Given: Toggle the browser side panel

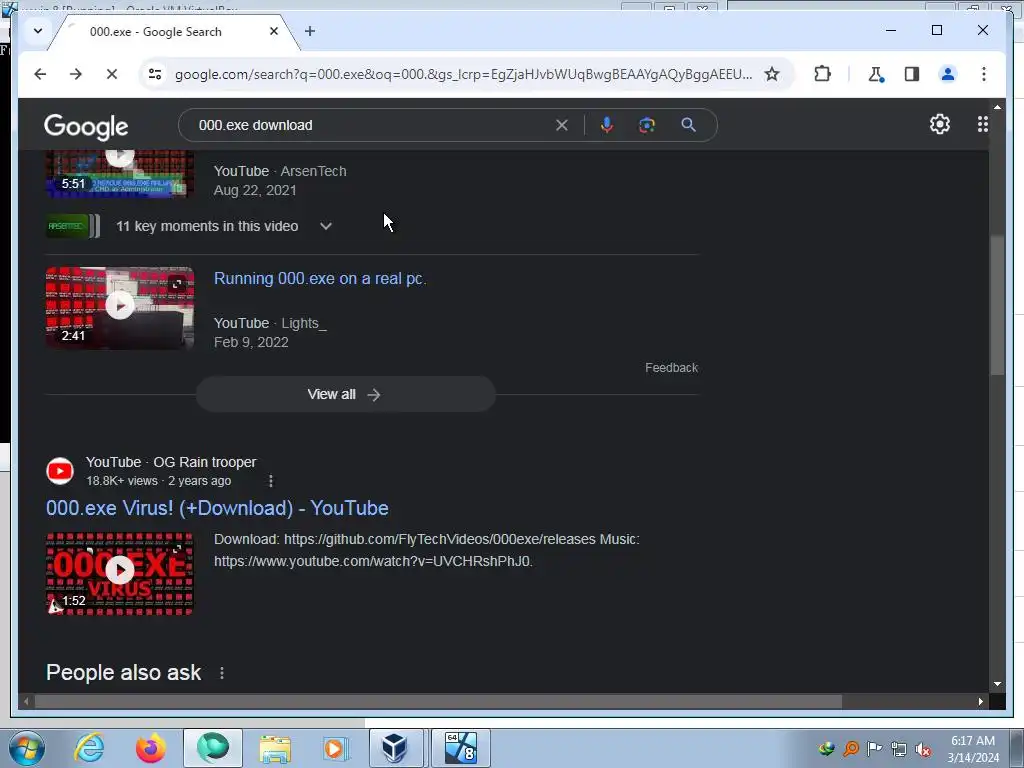Looking at the screenshot, I should tap(912, 74).
